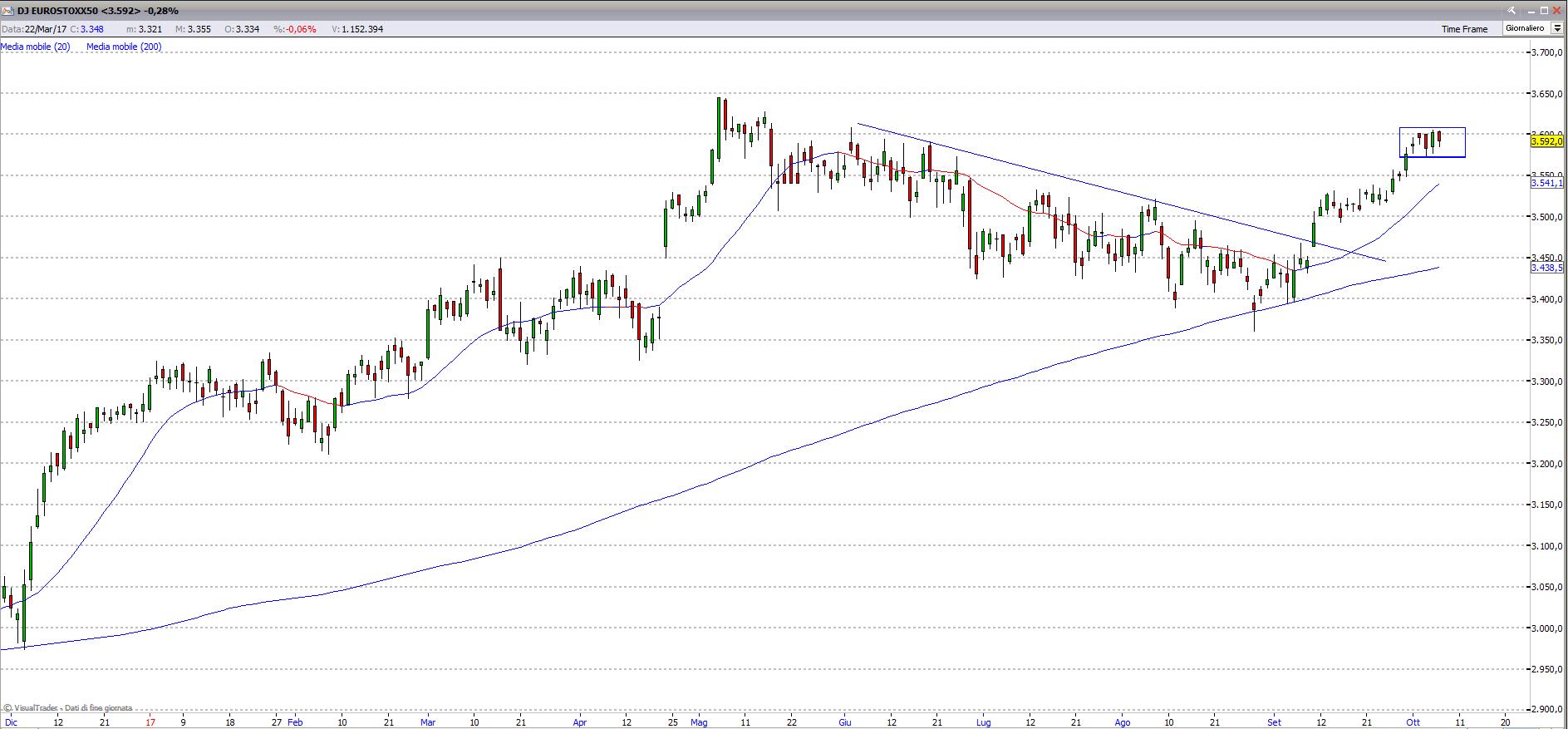Click the Ott month label on time axis
Viewport: 1568px width, 729px height.
tap(1413, 722)
